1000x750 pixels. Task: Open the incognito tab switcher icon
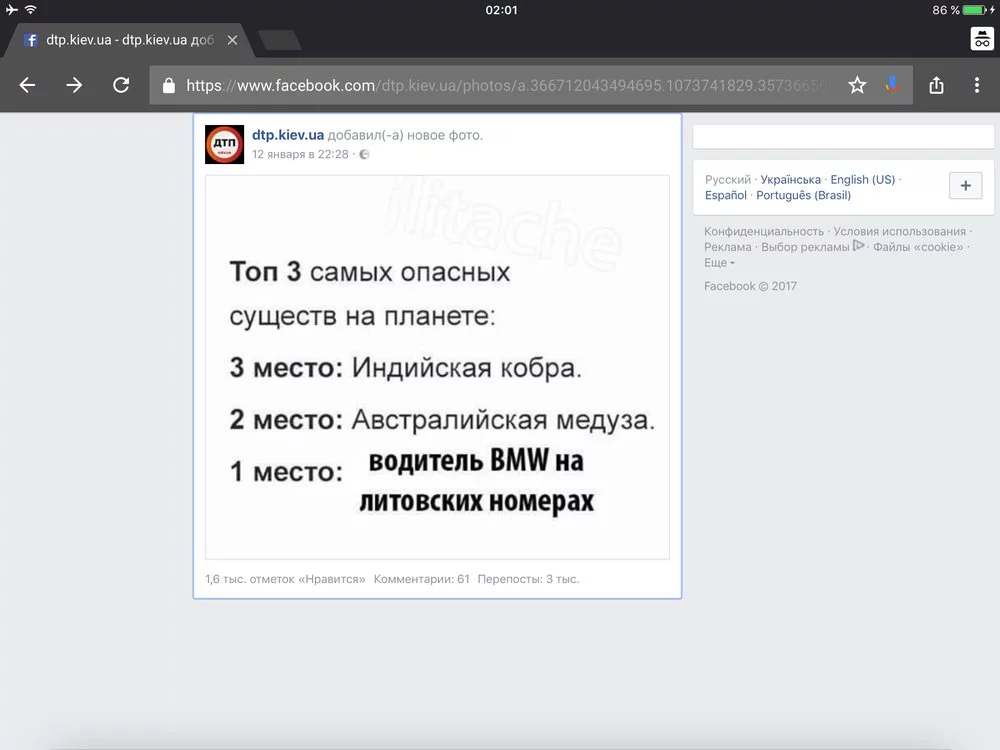tap(982, 39)
